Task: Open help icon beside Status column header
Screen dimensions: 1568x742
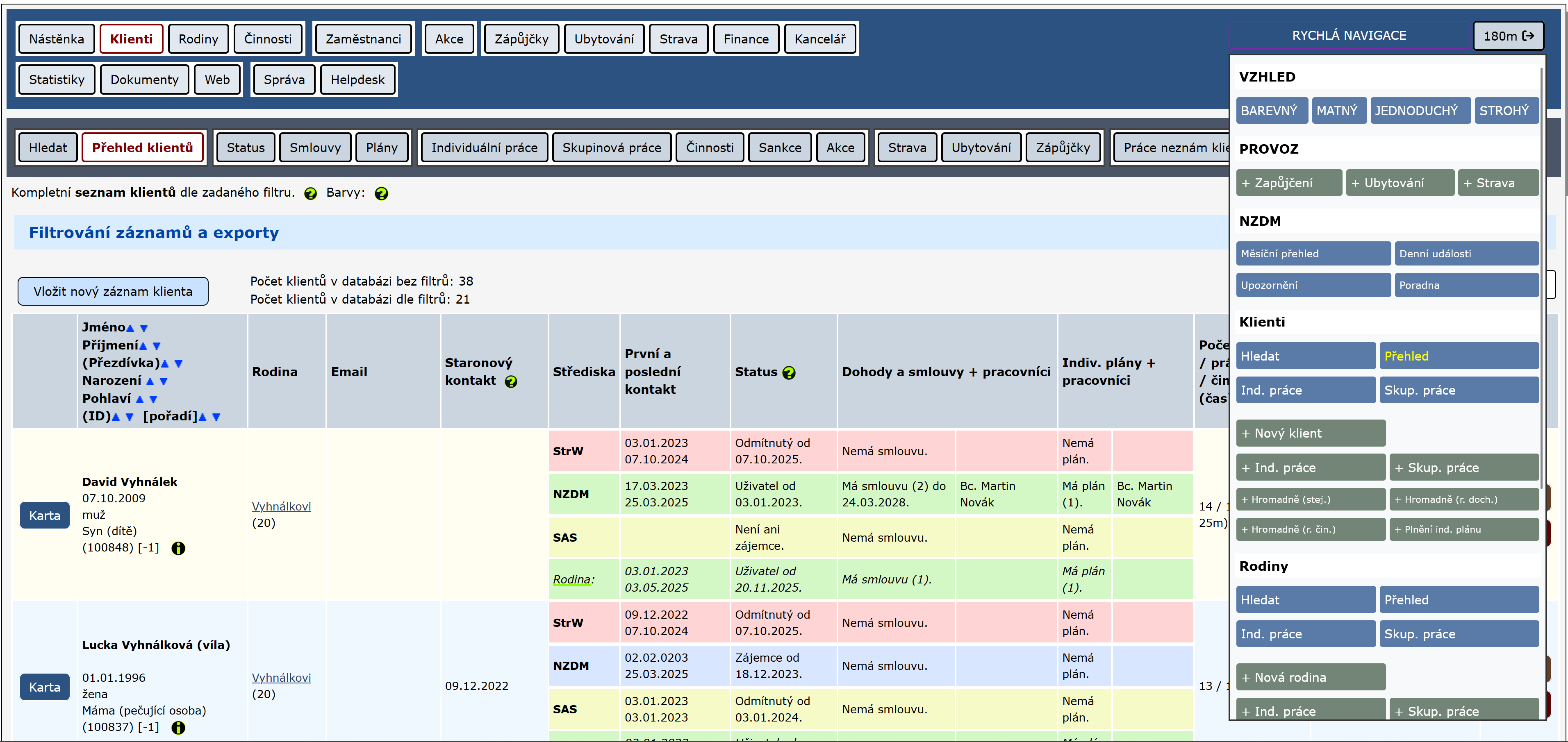Action: (x=789, y=373)
